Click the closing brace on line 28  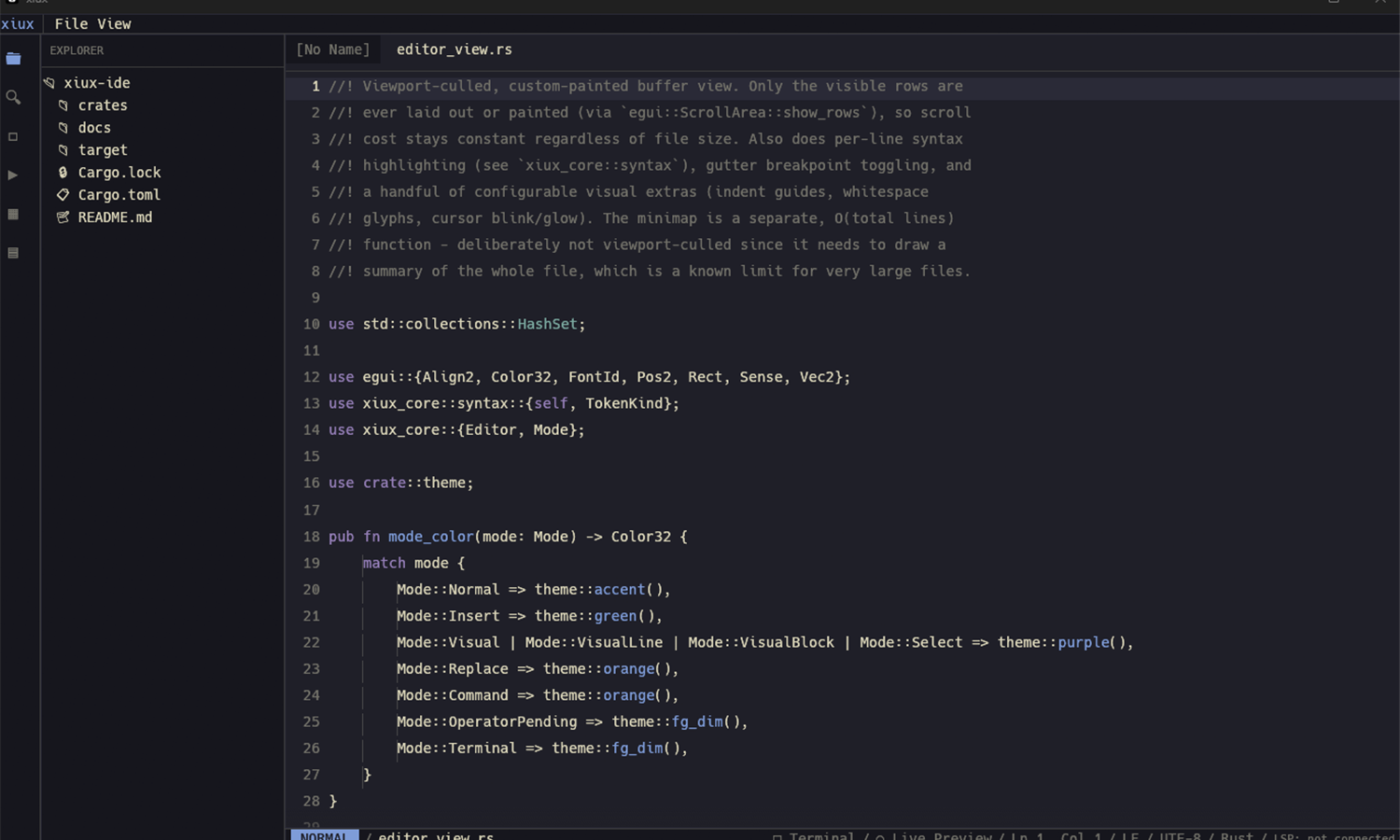[x=333, y=801]
